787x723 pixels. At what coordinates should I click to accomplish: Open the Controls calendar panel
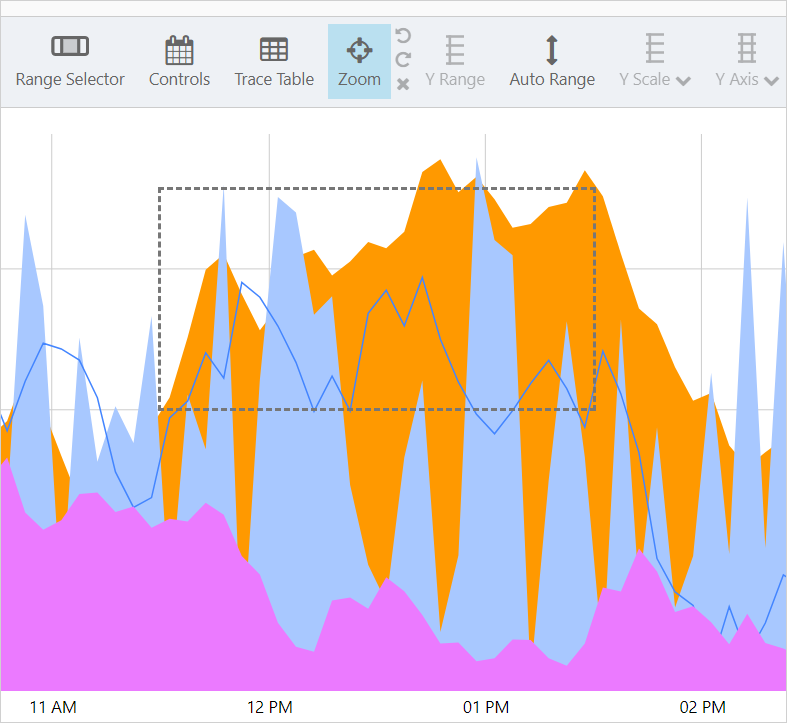click(x=179, y=61)
